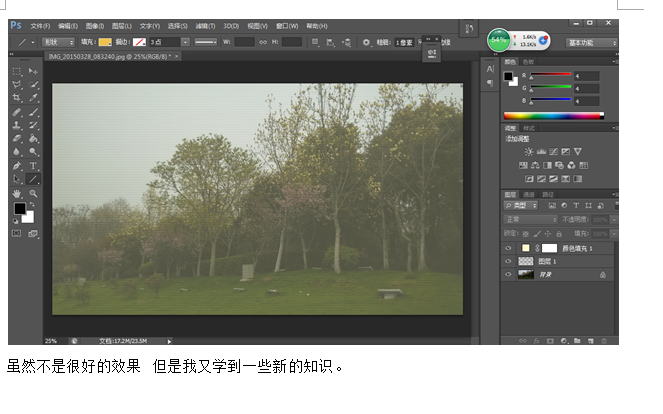Viewport: 663px width, 414px height.
Task: Open the 正常 blend mode dropdown
Action: coord(531,219)
